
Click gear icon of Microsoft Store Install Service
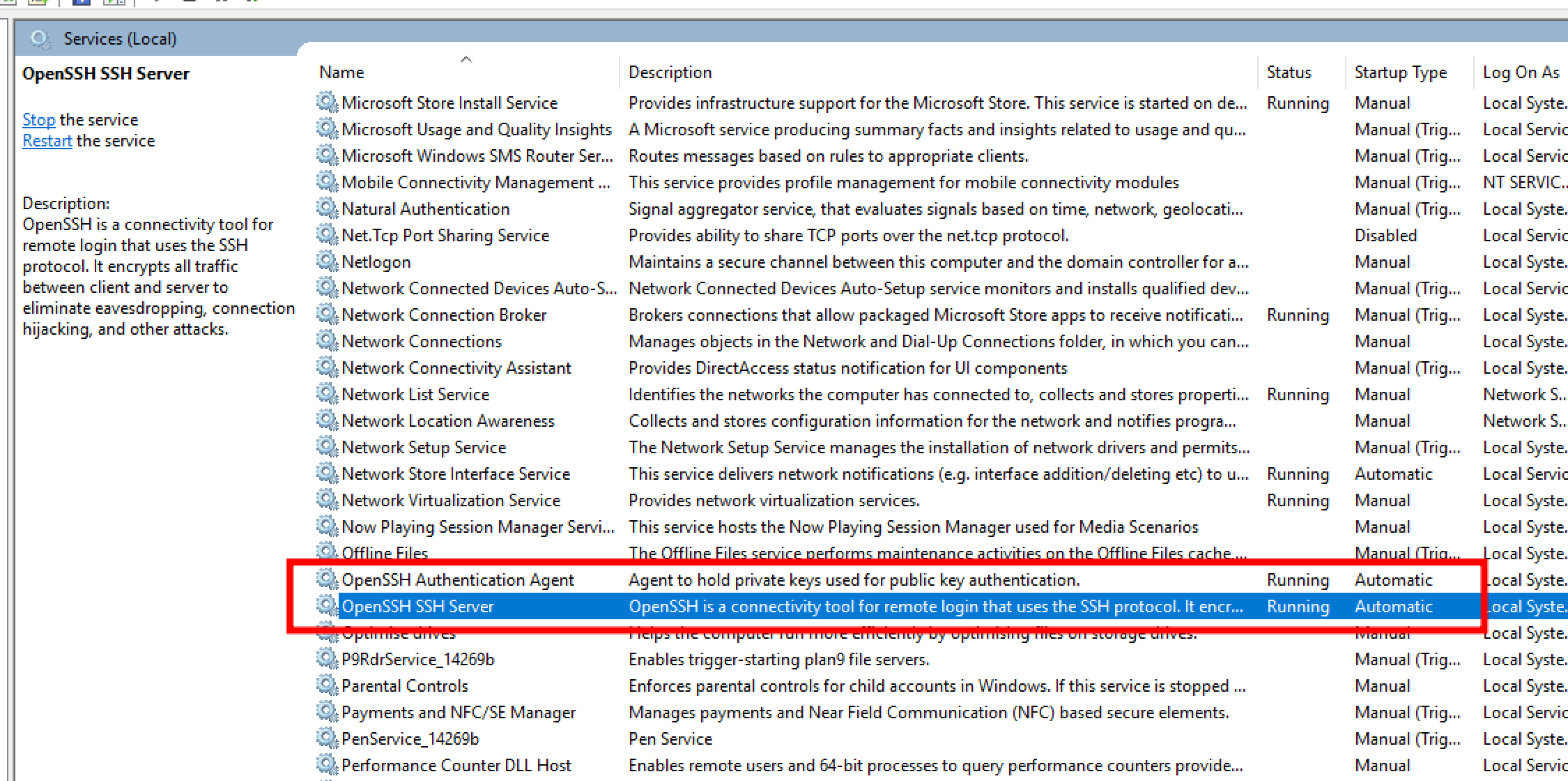(326, 102)
